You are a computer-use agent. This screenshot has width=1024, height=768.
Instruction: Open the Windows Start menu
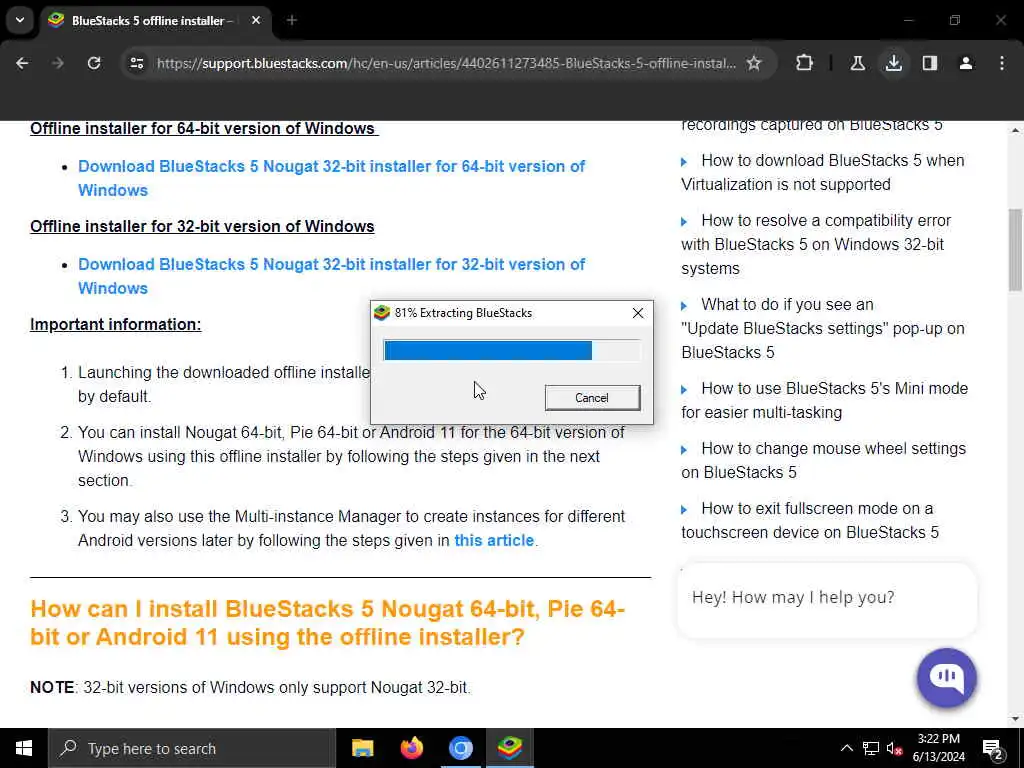(24, 748)
